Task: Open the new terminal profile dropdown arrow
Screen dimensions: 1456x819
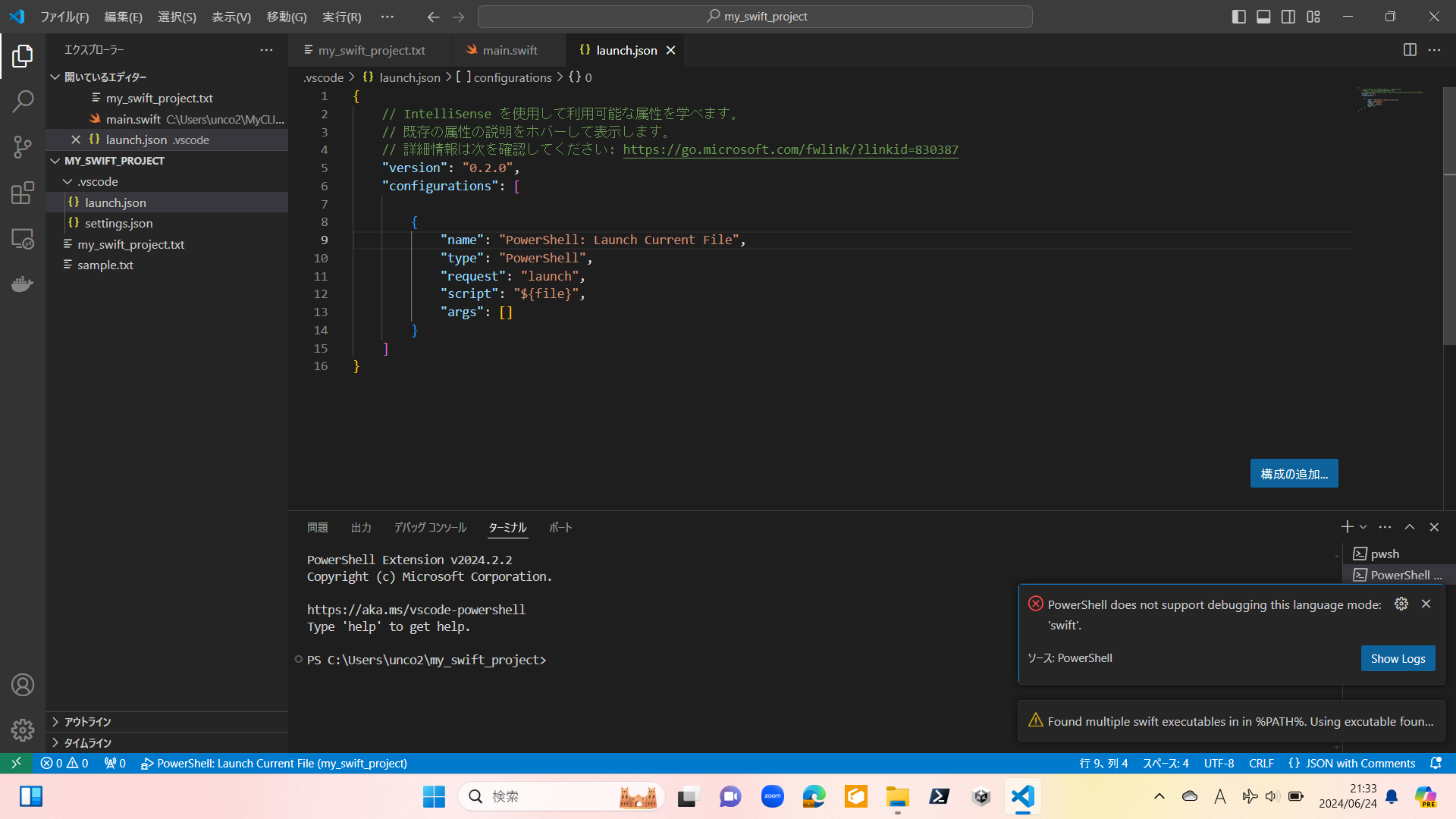Action: 1363,527
